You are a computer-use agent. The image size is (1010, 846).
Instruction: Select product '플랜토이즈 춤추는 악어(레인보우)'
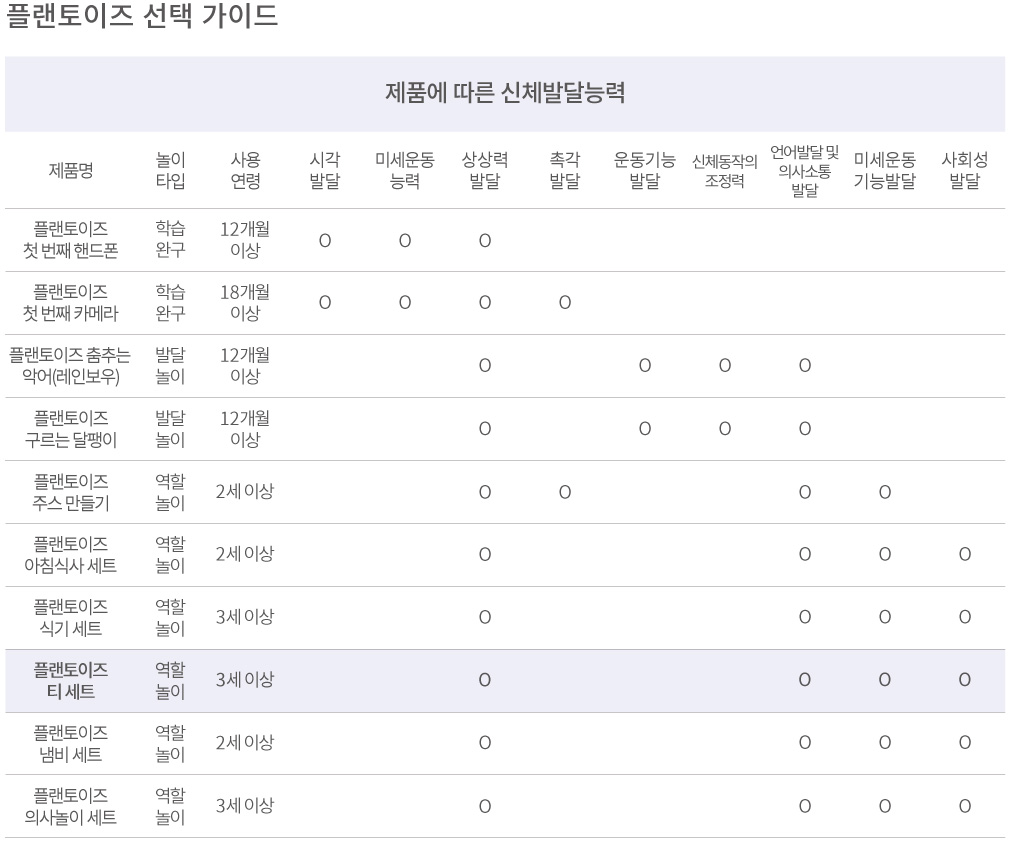(70, 365)
